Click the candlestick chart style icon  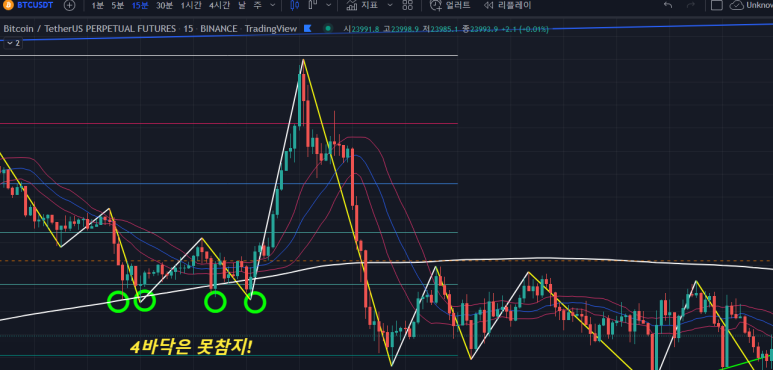(x=295, y=5)
